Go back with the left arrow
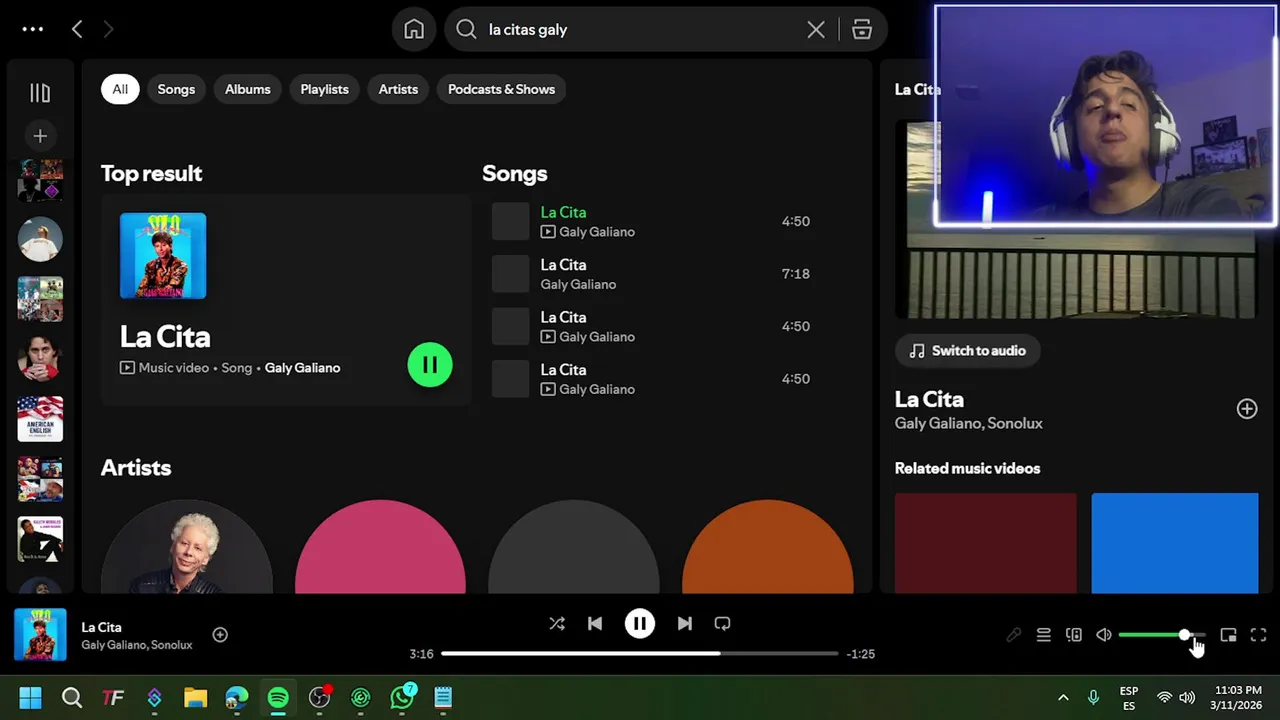1280x720 pixels. point(77,29)
